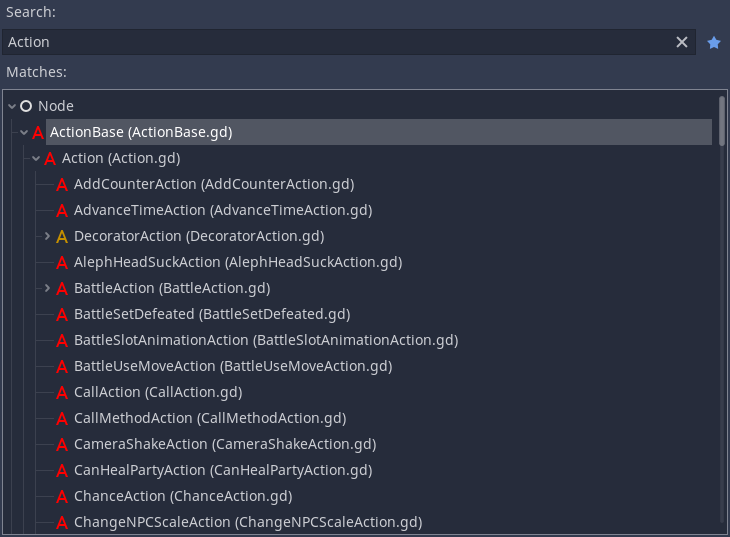Click the favorite star icon

point(713,43)
